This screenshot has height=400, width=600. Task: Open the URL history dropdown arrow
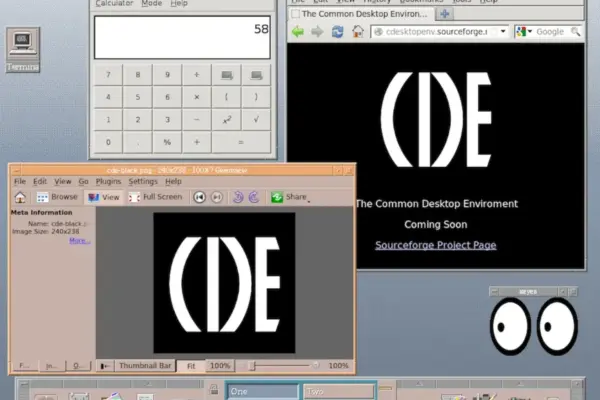point(503,32)
